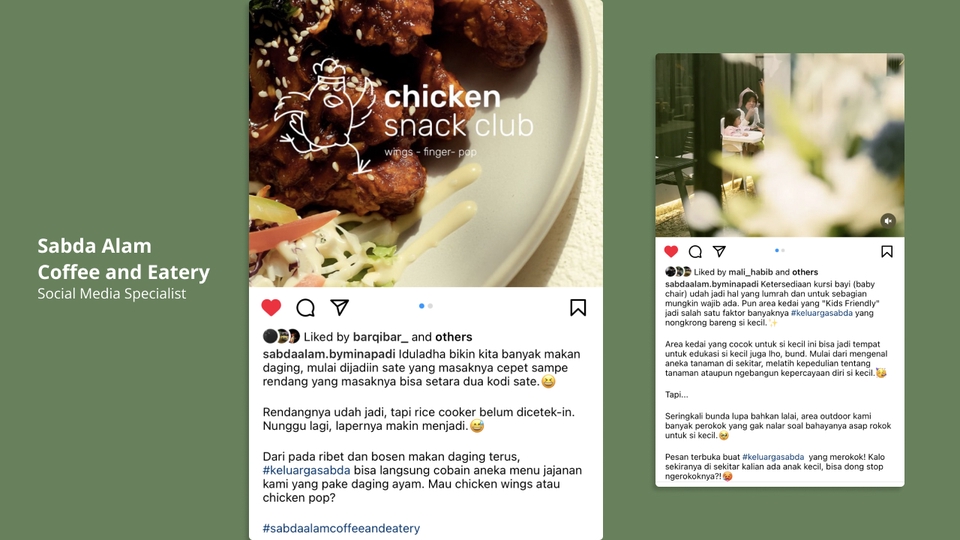Share the chicken snack club post
Image resolution: width=960 pixels, height=540 pixels.
340,307
